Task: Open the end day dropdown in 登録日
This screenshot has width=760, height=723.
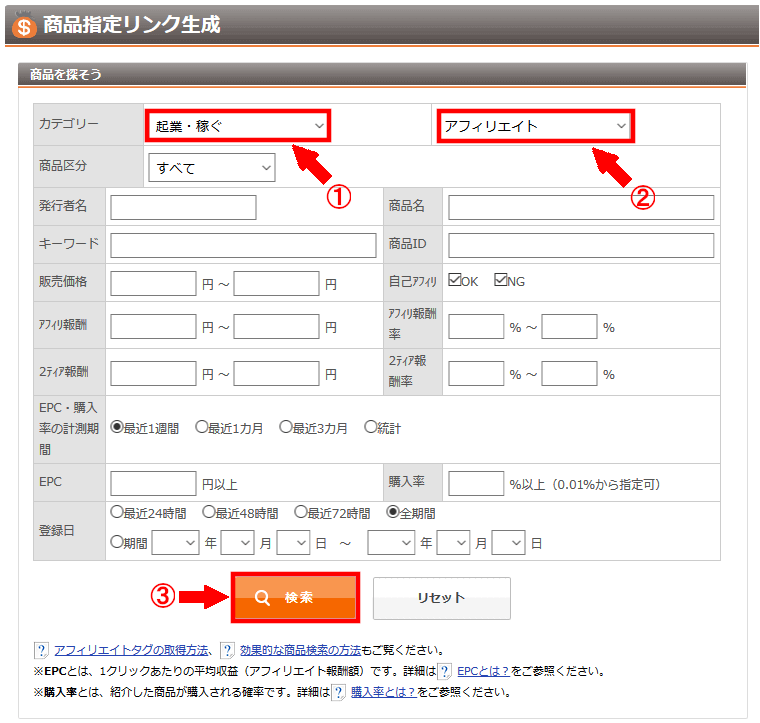Action: point(508,542)
